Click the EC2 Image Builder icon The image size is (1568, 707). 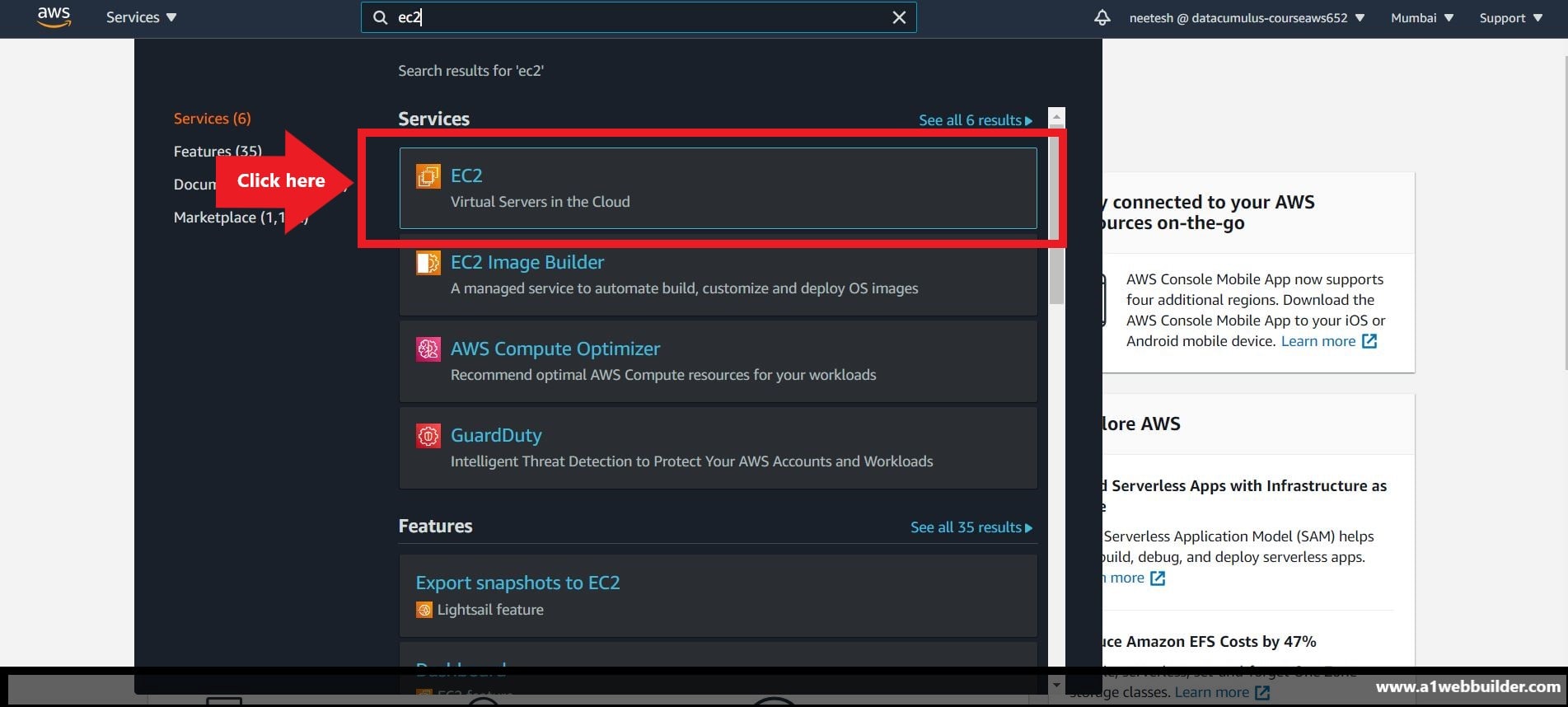pyautogui.click(x=428, y=263)
